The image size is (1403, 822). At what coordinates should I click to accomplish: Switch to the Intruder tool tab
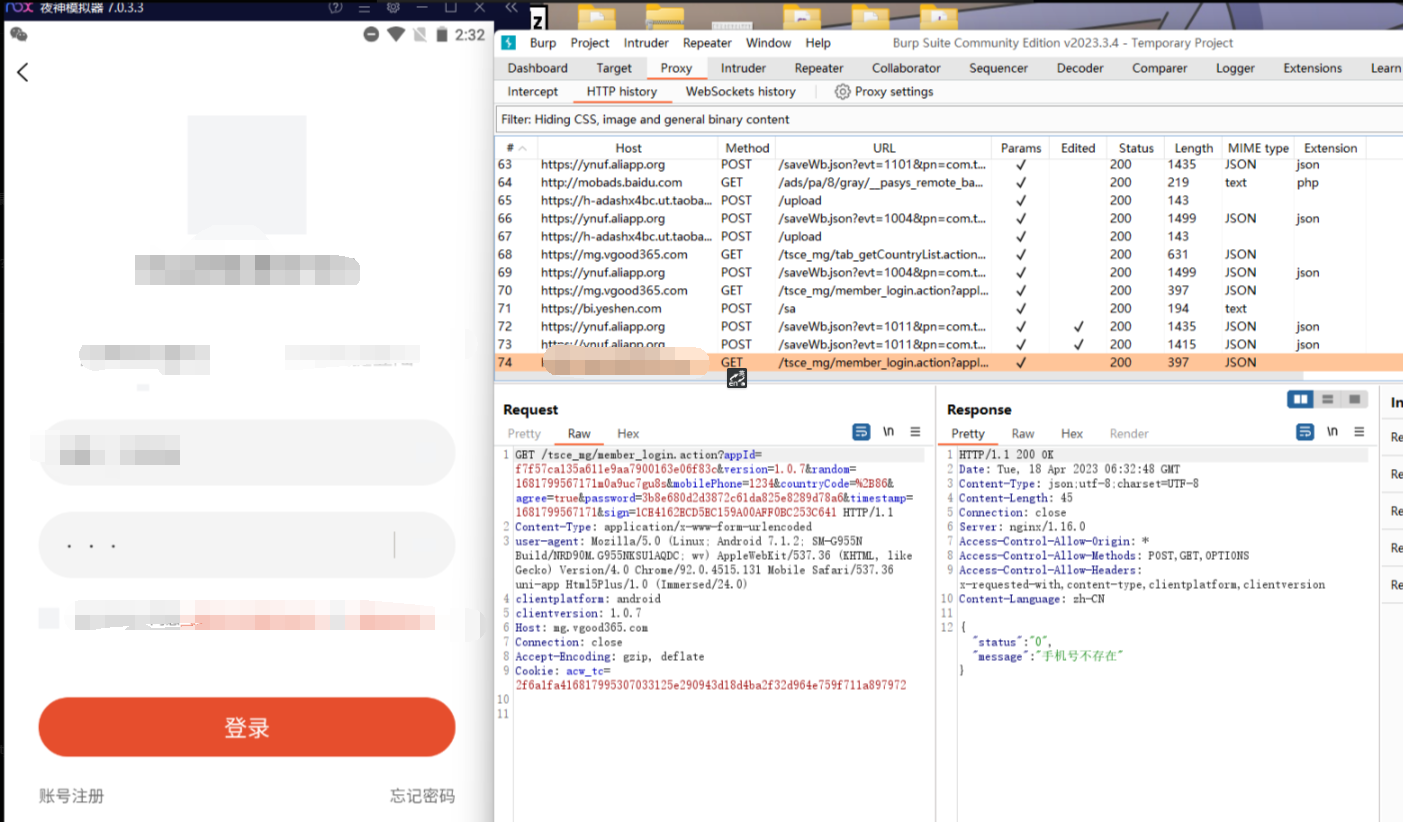point(743,68)
